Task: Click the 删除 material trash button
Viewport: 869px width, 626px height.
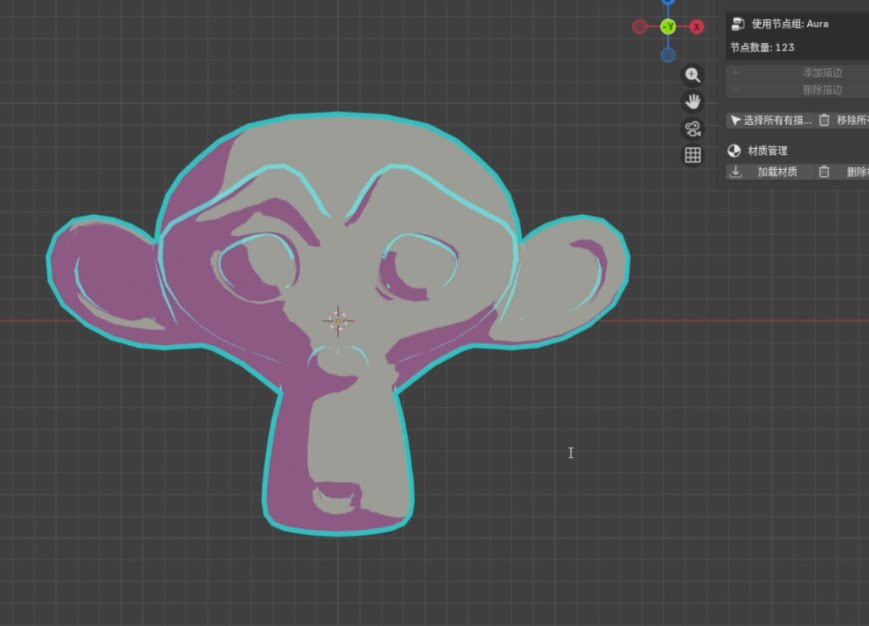Action: click(x=843, y=172)
